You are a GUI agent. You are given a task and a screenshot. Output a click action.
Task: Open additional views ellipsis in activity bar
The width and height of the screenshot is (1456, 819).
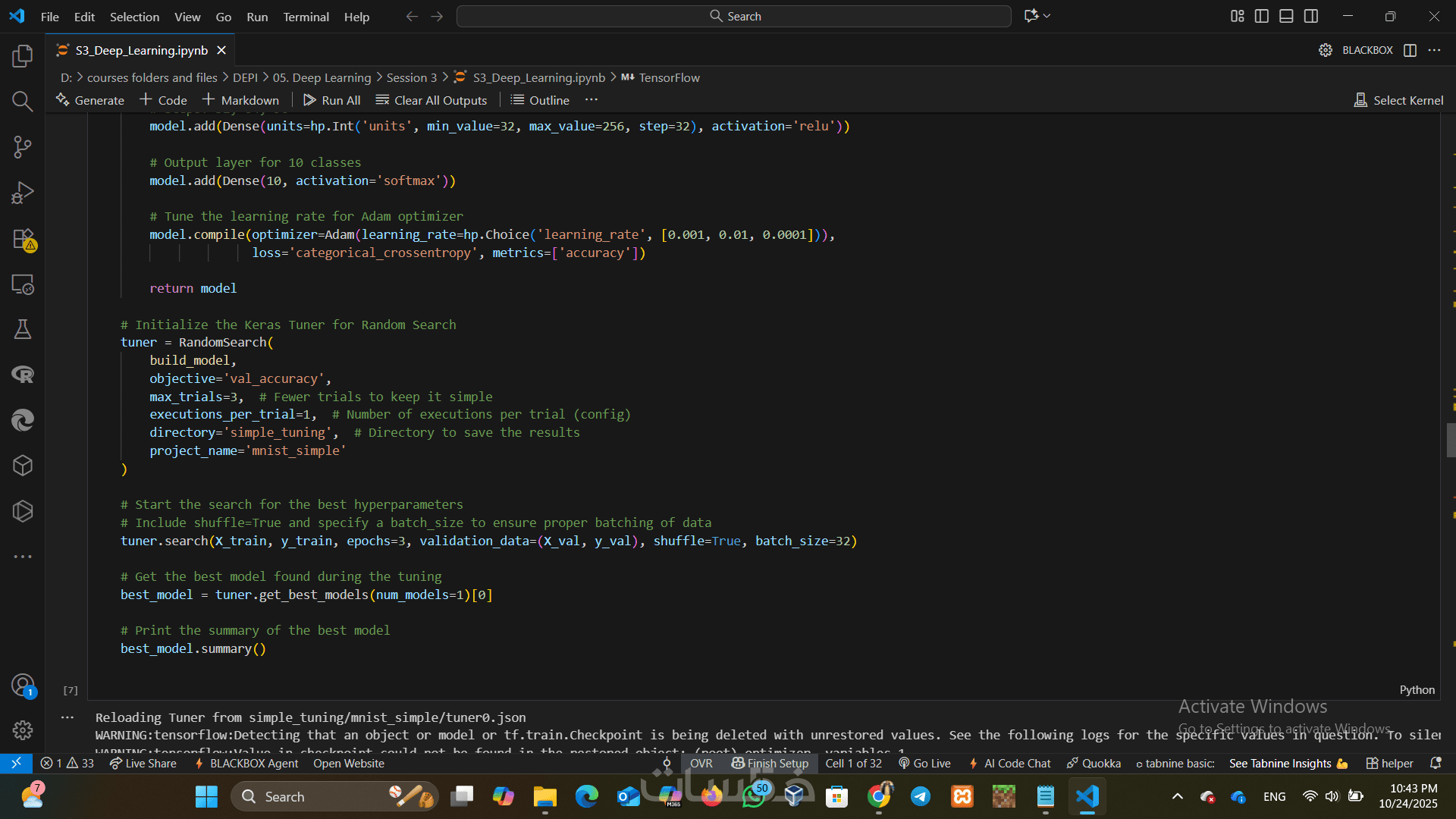tap(23, 557)
